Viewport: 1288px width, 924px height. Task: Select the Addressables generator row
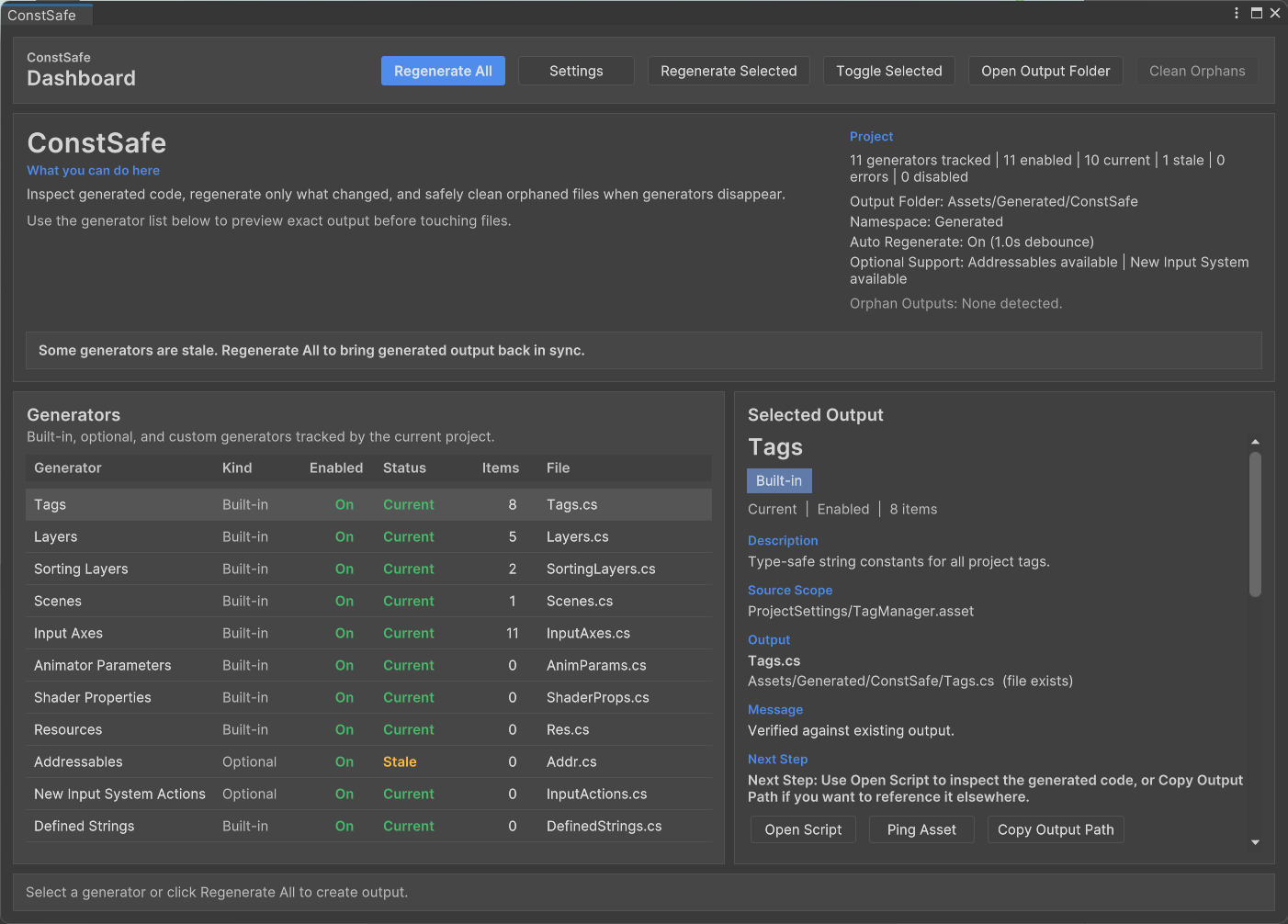click(x=368, y=761)
